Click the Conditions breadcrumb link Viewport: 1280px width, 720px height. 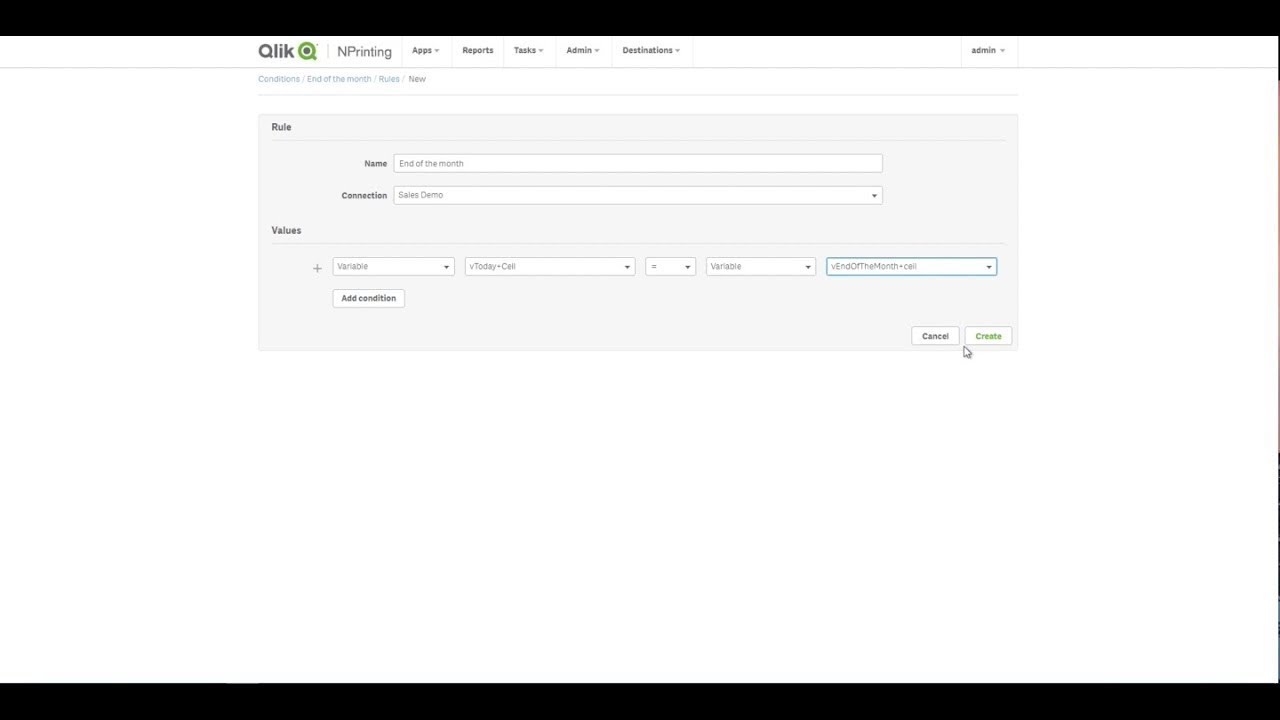coord(278,79)
